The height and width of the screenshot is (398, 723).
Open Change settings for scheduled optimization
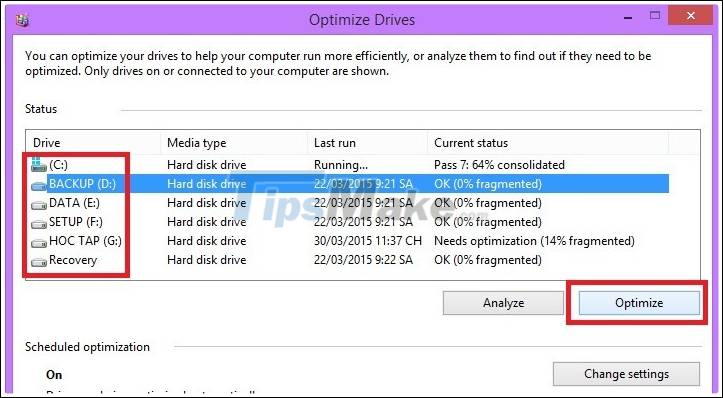[x=626, y=374]
